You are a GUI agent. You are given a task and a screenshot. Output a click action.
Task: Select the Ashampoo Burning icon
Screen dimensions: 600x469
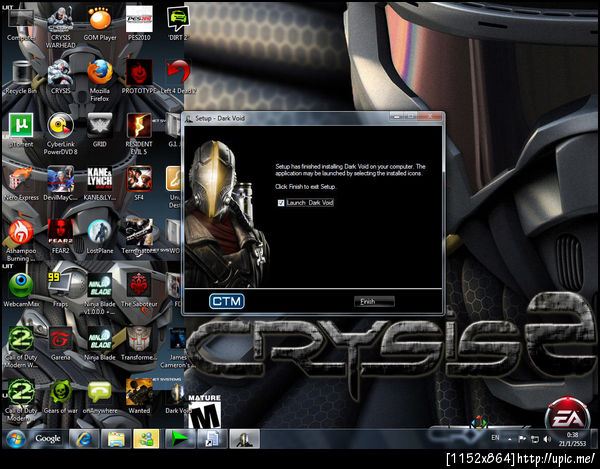pos(21,241)
